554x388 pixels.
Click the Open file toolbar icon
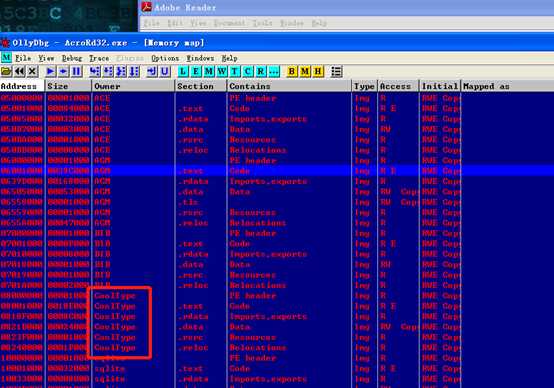[x=6, y=72]
